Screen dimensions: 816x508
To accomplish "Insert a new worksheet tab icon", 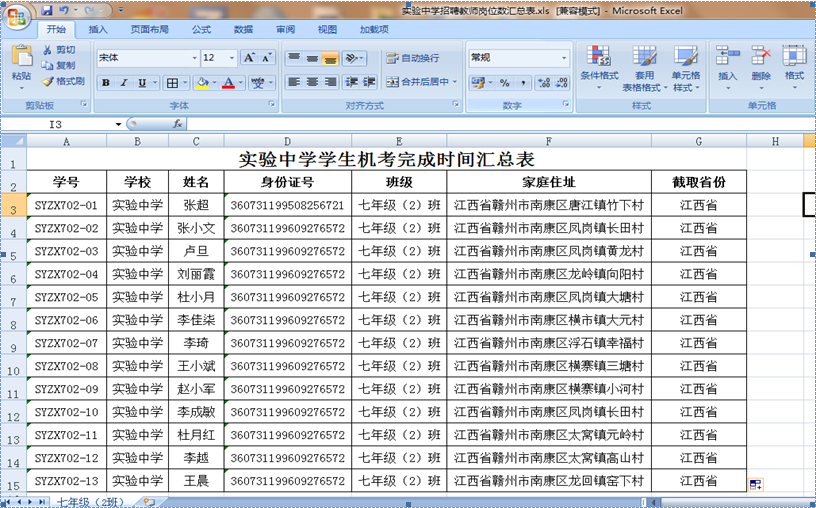I will 149,502.
